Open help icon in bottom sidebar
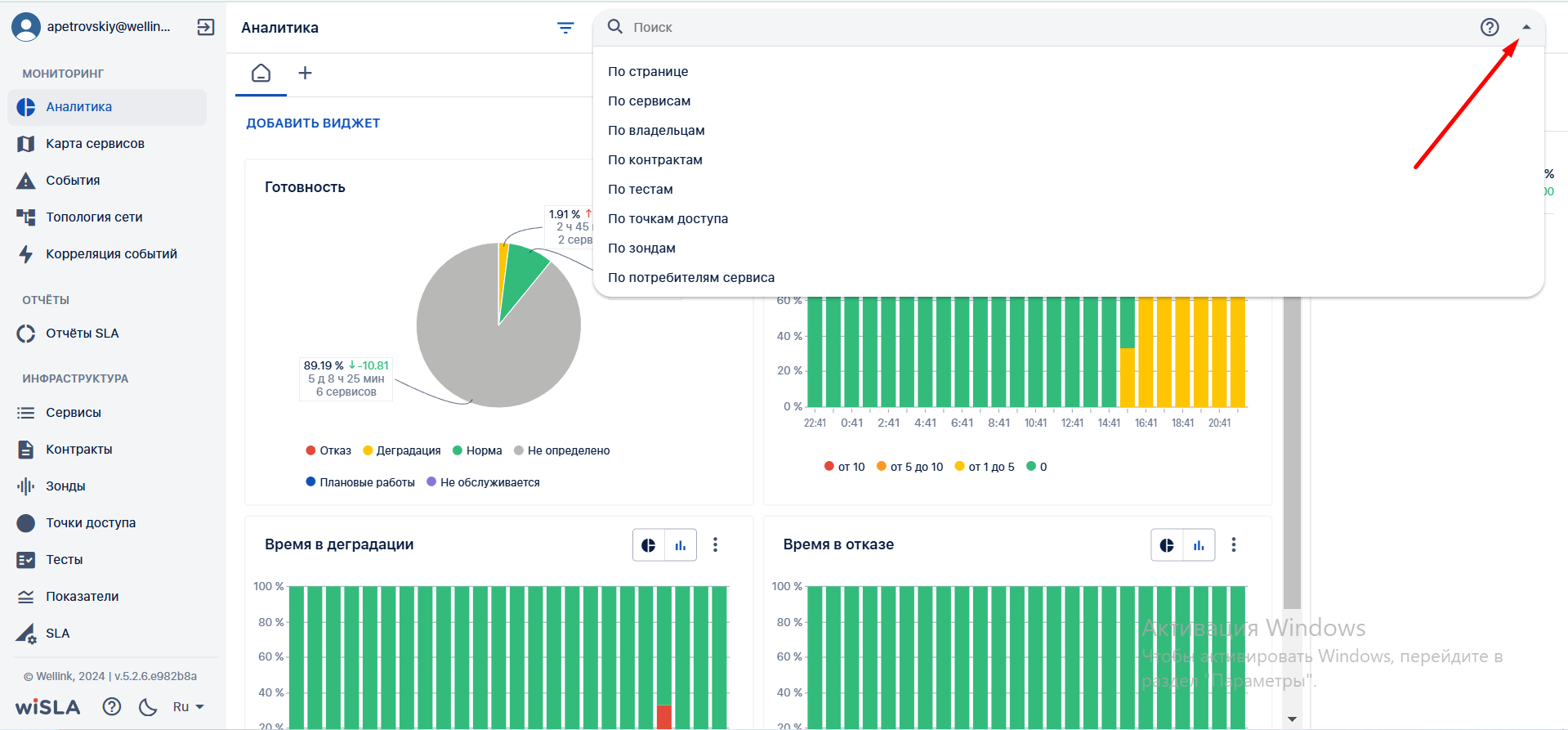Screen dimensions: 1568x730 coord(112,707)
